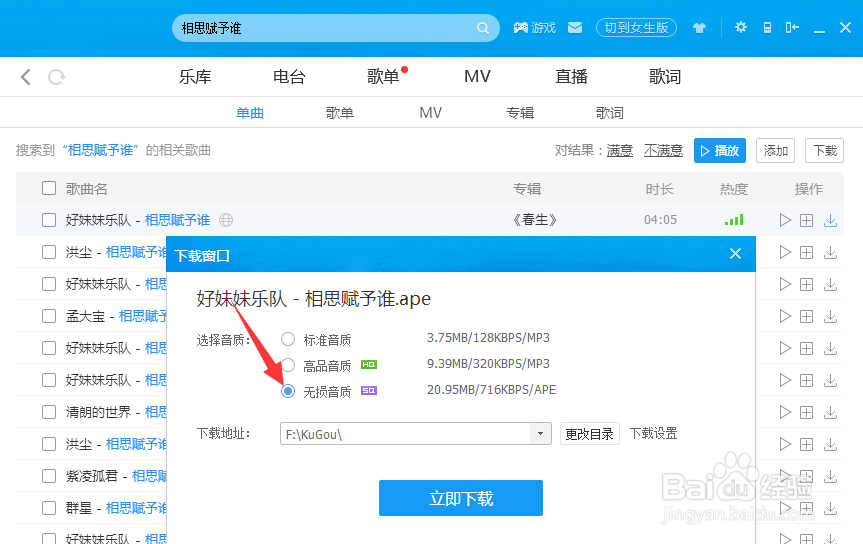Open 《春生》 album link

pyautogui.click(x=534, y=220)
